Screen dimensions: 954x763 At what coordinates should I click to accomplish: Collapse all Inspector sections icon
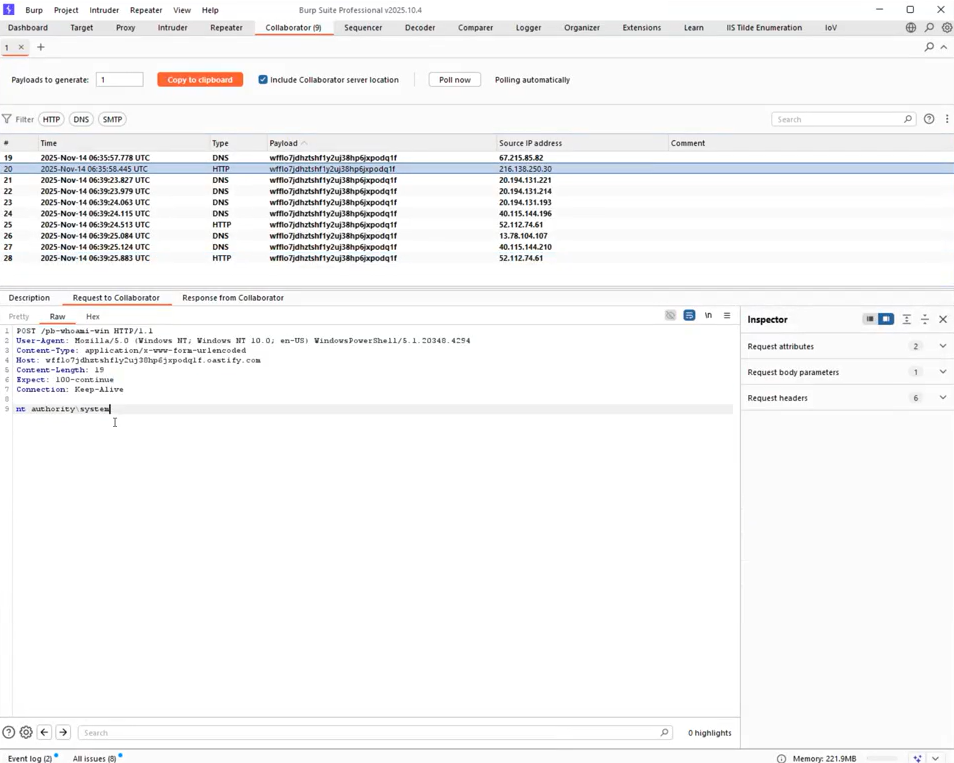925,319
